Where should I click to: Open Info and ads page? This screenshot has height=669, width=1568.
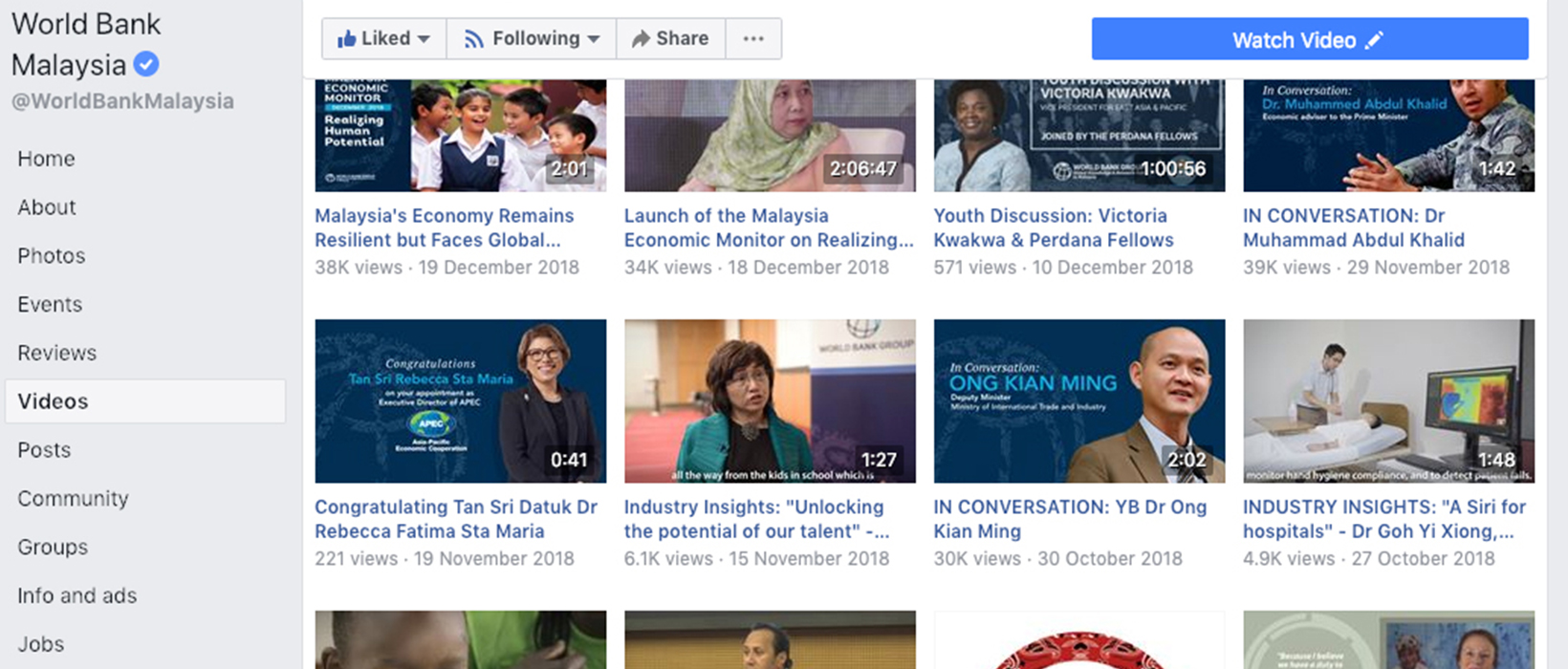(77, 596)
